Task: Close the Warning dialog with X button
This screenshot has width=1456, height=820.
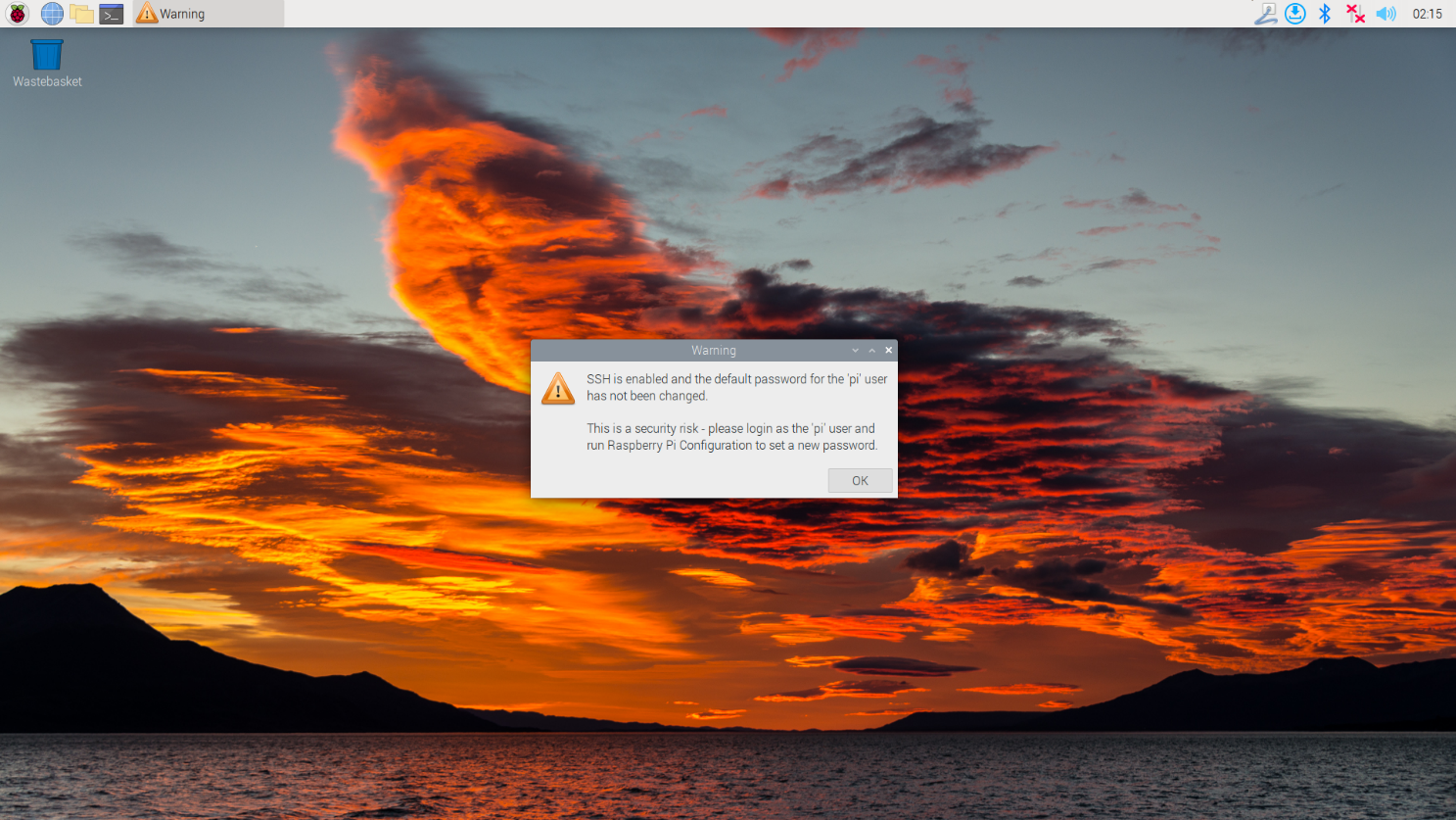Action: tap(888, 351)
